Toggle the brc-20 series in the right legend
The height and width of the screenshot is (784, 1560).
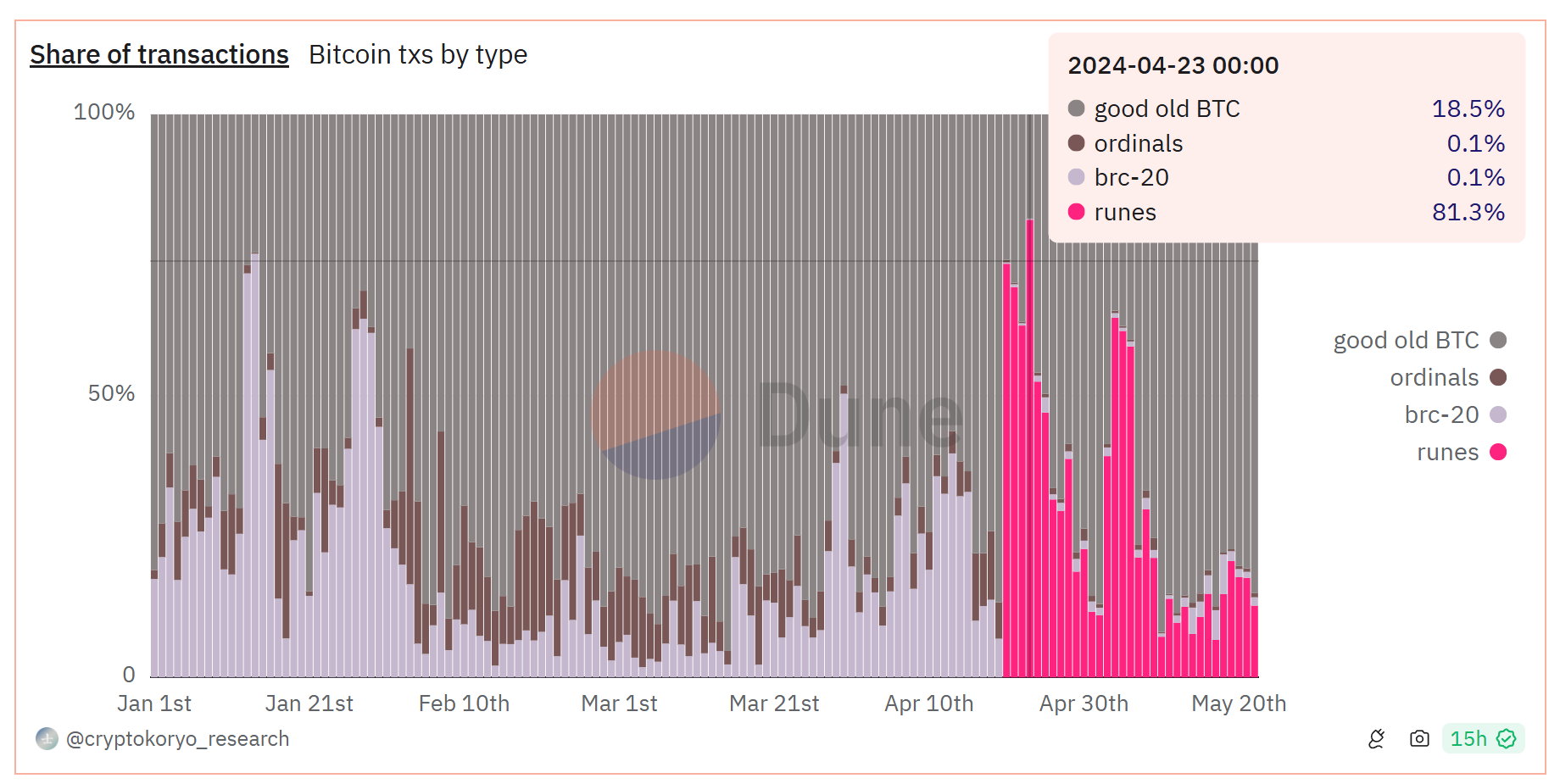[x=1441, y=415]
